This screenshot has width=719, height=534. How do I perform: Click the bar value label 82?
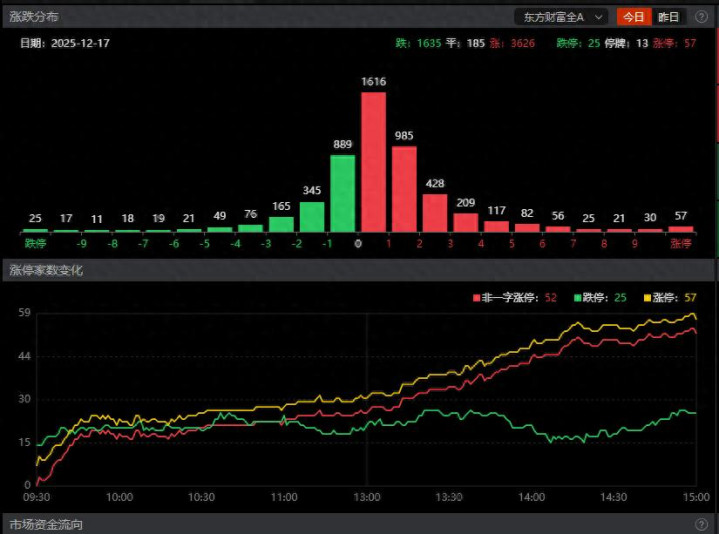tap(527, 213)
